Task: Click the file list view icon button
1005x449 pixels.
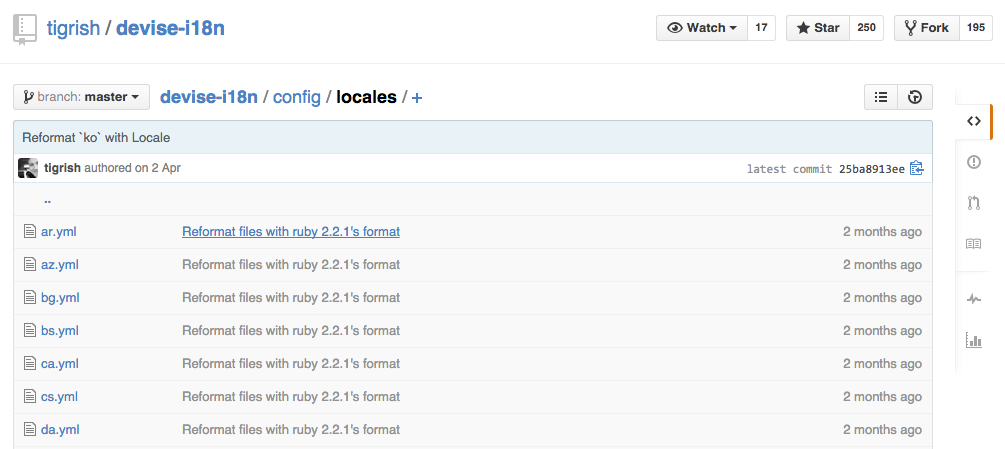Action: point(881,97)
